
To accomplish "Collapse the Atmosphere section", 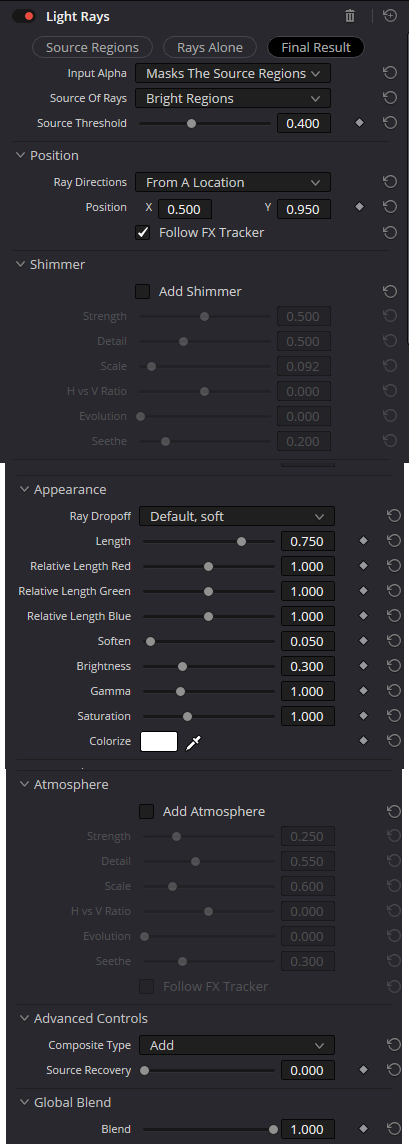I will (x=24, y=784).
